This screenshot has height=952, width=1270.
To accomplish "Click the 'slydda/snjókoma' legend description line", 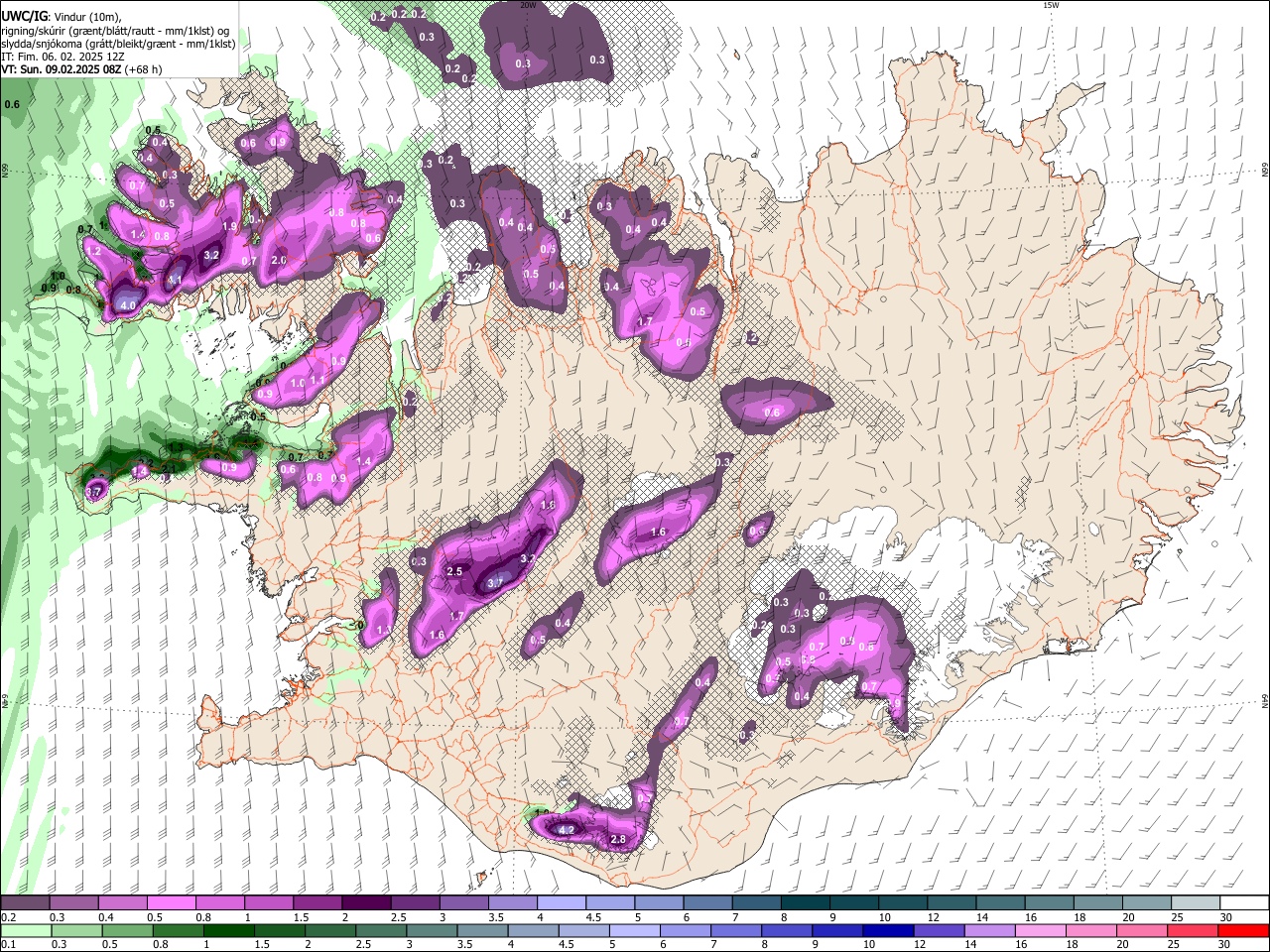I will (x=118, y=44).
